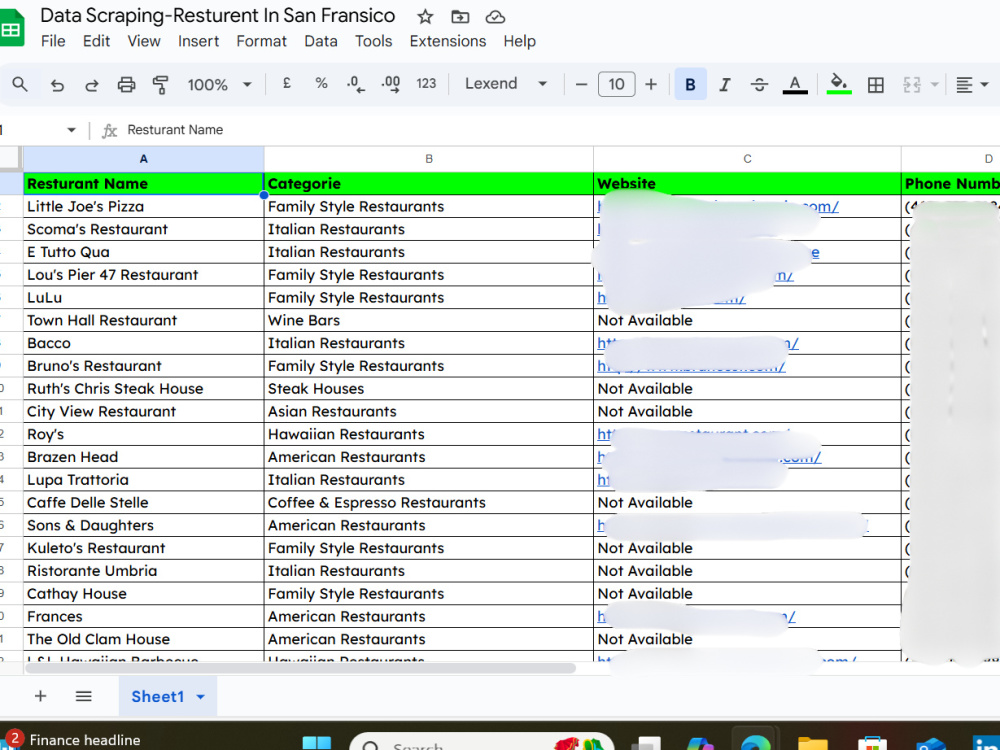1000x750 pixels.
Task: Select the Town Hall Restaurant cell
Action: point(143,320)
